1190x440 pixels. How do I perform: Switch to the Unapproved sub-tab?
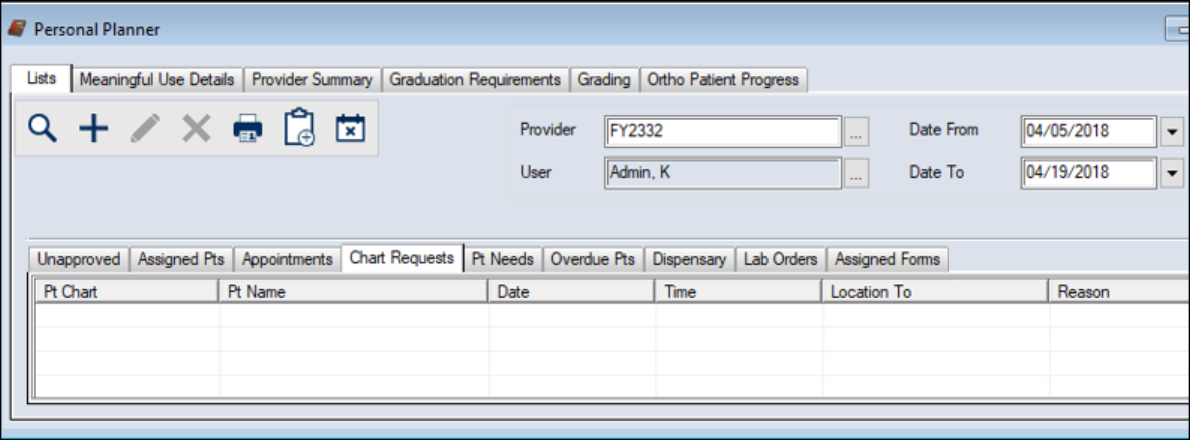[79, 259]
